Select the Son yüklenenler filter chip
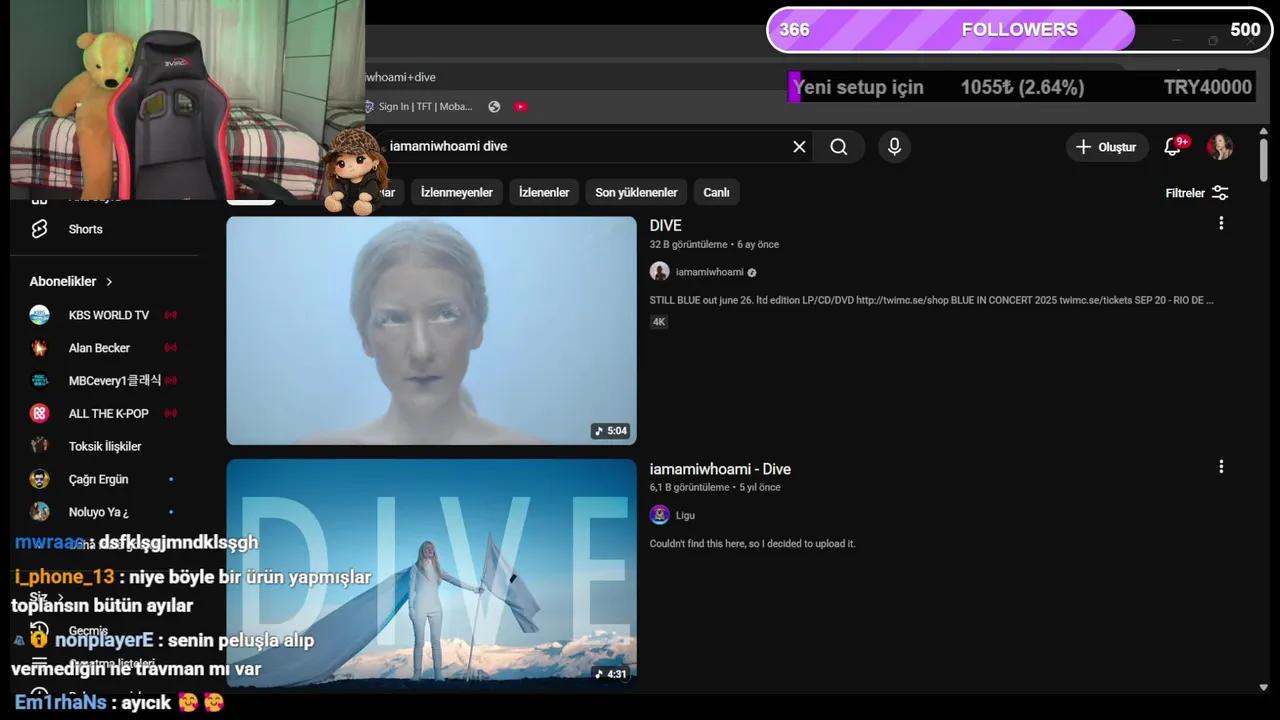This screenshot has height=720, width=1280. [636, 192]
